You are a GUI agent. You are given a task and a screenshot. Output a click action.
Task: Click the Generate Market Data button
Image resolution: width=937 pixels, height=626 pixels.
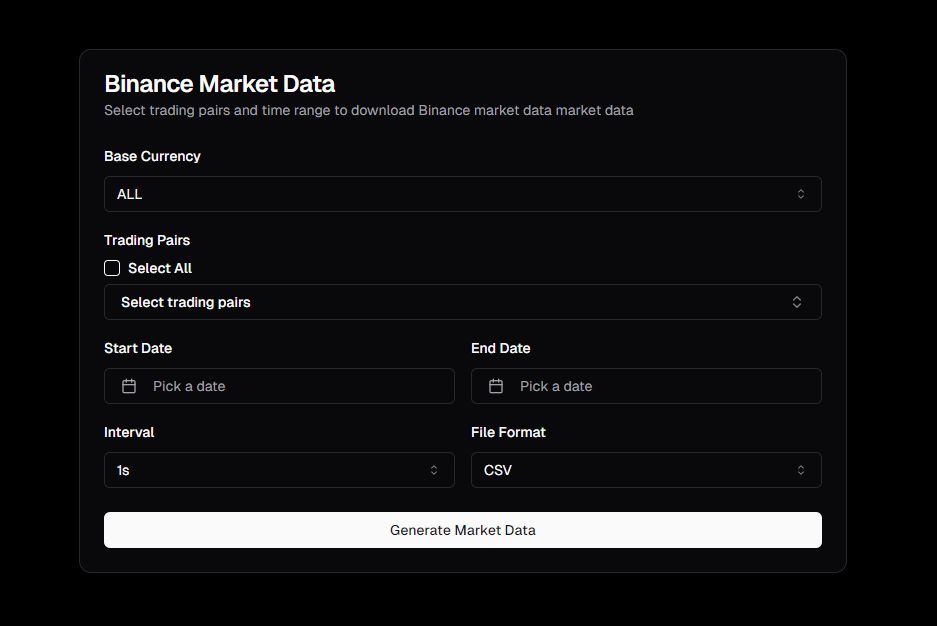463,530
